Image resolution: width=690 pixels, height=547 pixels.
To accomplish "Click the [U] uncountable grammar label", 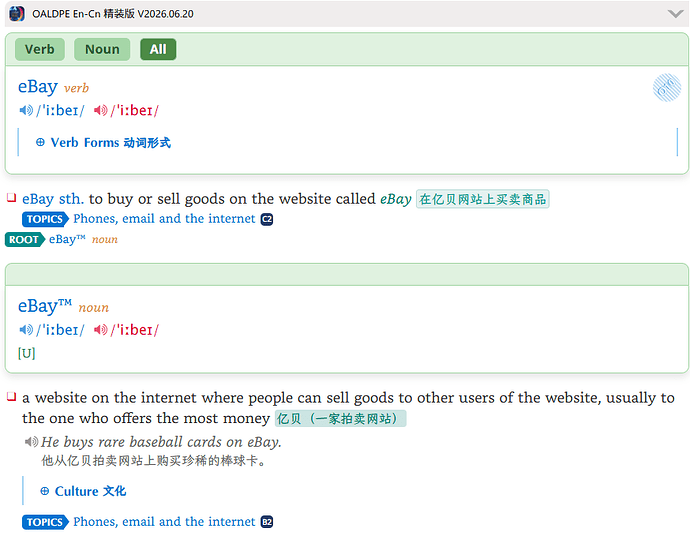I will tap(26, 353).
